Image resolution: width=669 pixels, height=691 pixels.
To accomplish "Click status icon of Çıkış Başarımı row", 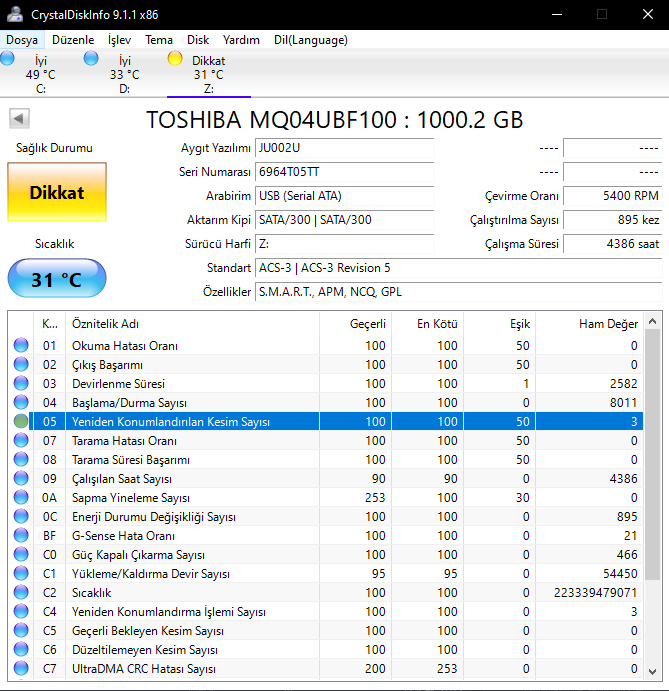I will coord(21,364).
